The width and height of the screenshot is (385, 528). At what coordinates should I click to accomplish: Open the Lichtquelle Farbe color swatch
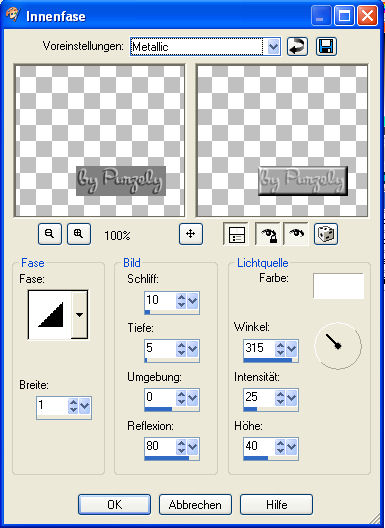click(338, 286)
